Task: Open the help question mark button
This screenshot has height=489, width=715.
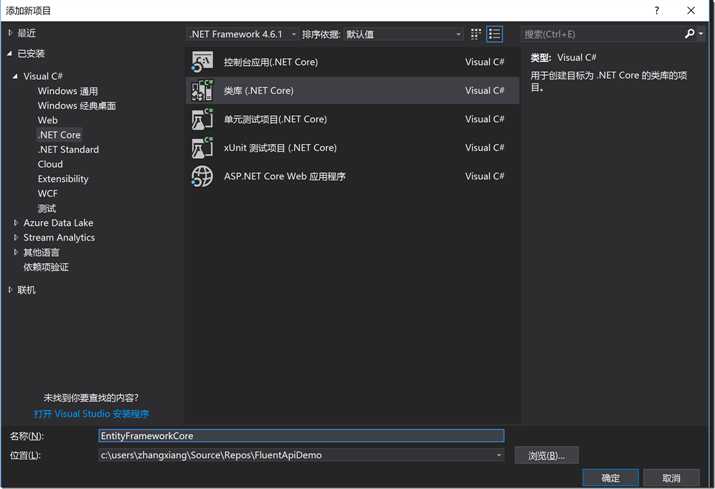Action: (x=657, y=10)
